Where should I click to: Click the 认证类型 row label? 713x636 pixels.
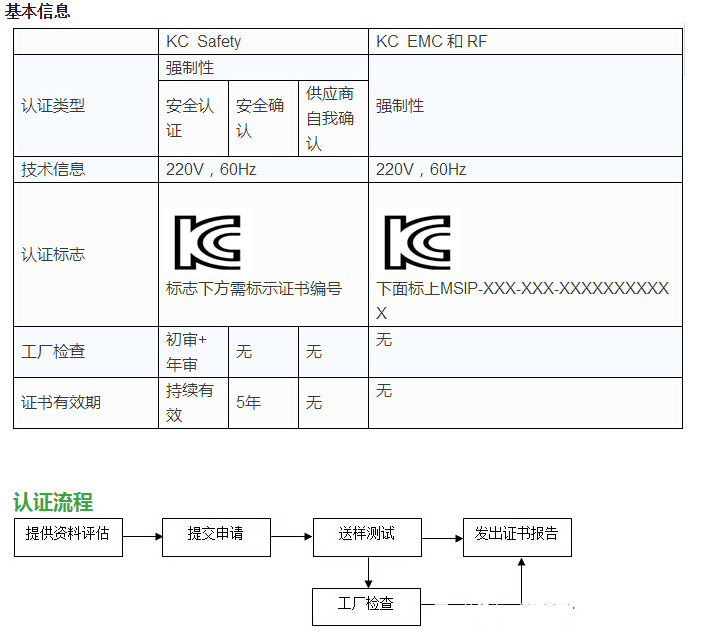(53, 106)
